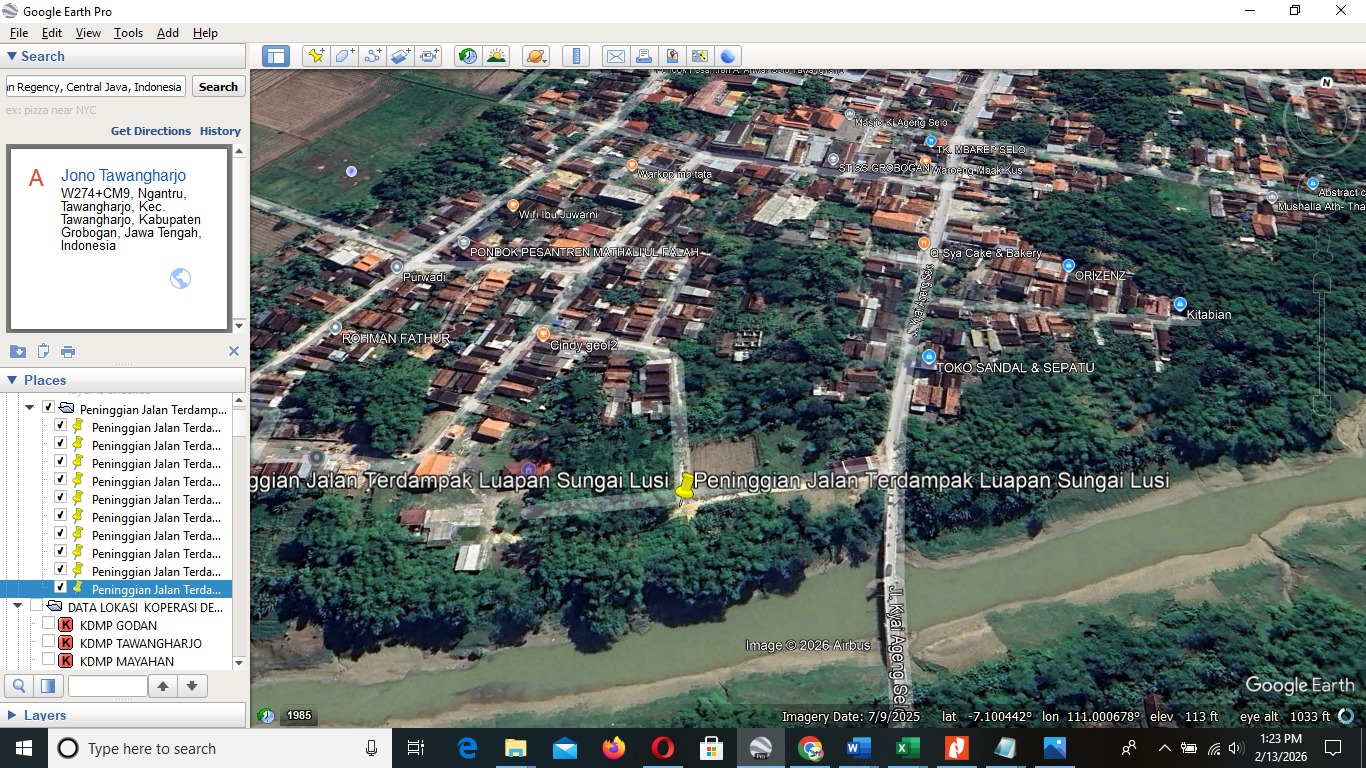Show historical imagery with the clock icon
Screen dimensions: 1366x768
(467, 56)
